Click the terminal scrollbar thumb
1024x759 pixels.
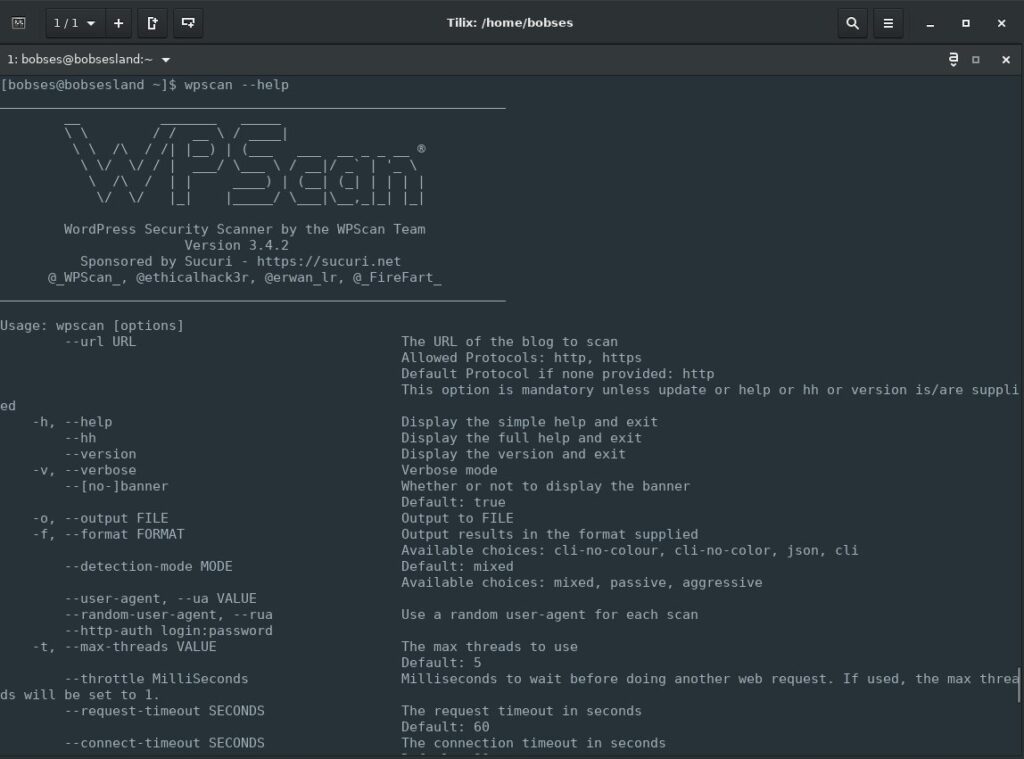point(1019,685)
